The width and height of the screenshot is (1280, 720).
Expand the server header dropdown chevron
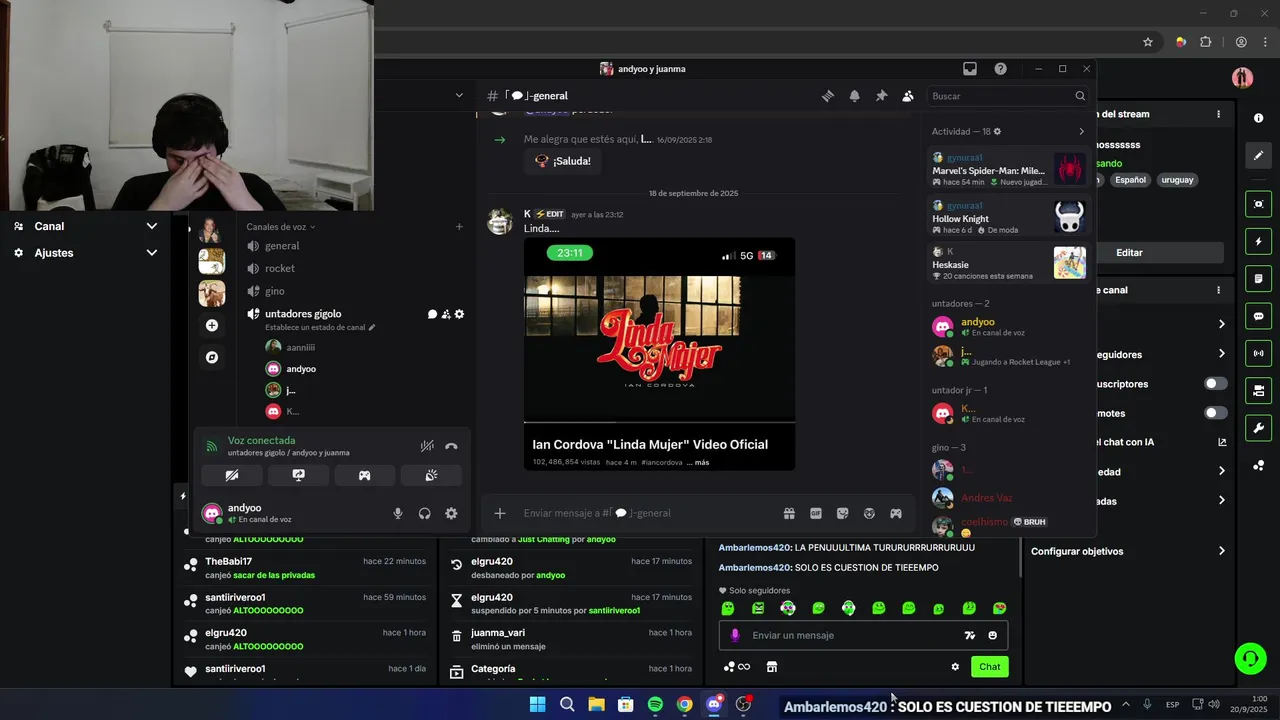click(459, 96)
